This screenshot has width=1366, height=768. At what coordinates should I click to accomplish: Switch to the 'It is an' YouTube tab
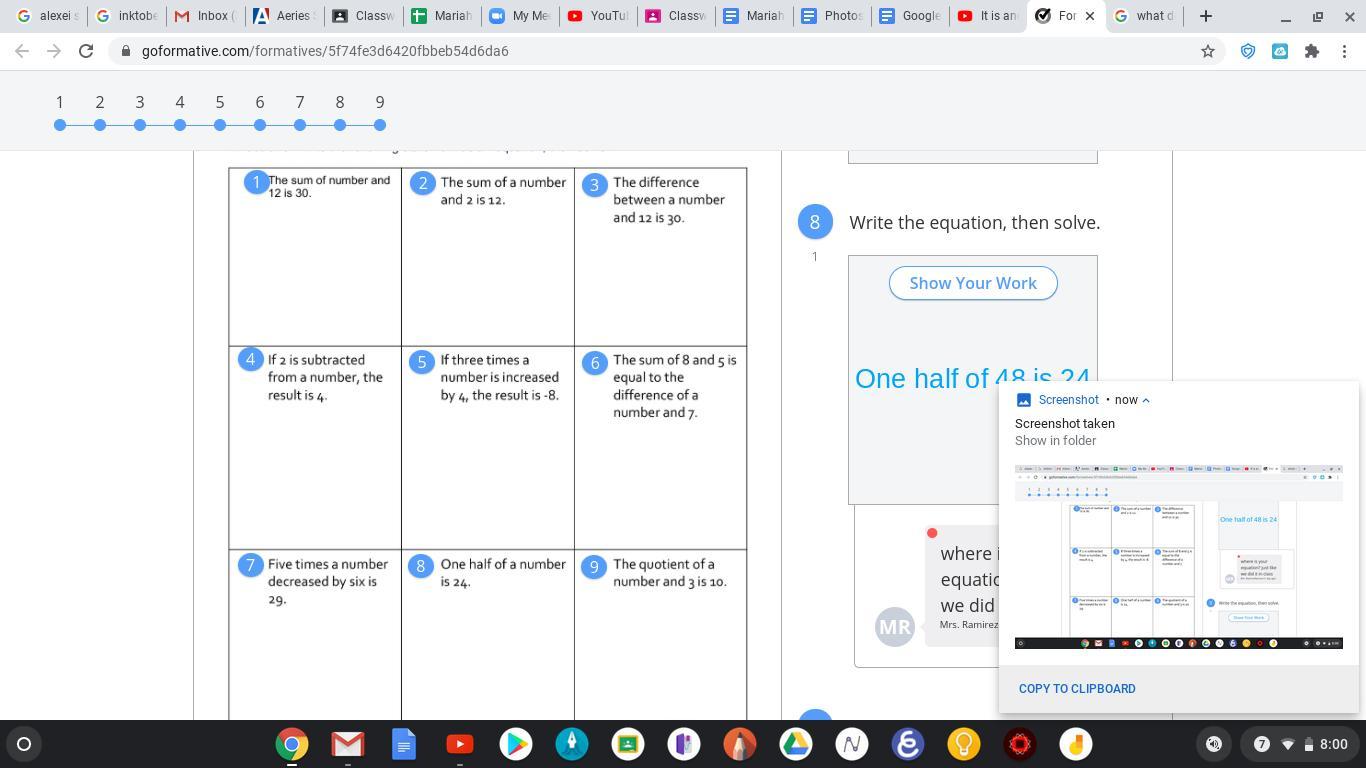pyautogui.click(x=989, y=16)
